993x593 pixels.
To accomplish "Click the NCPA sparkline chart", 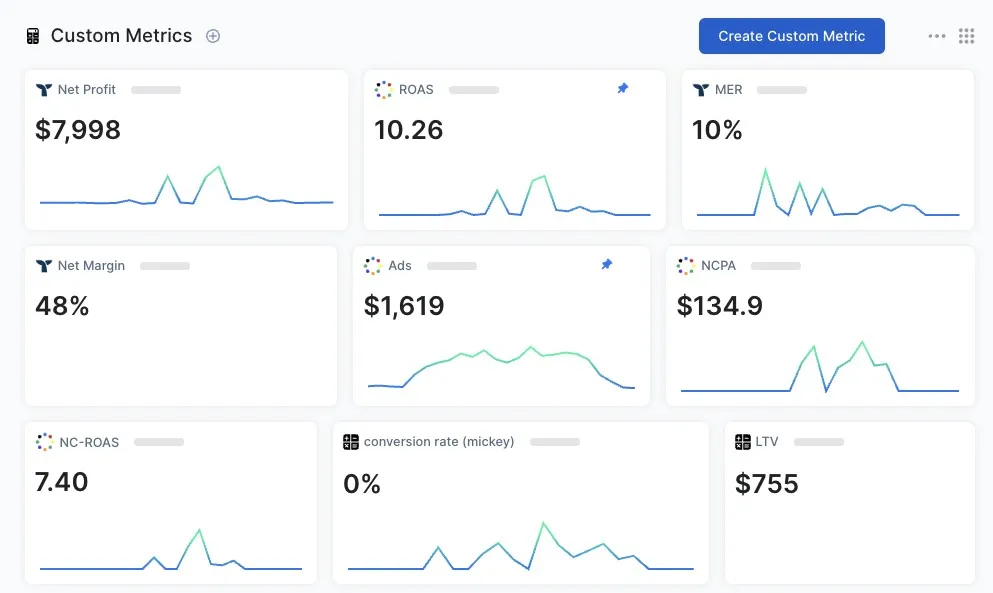I will (x=819, y=367).
